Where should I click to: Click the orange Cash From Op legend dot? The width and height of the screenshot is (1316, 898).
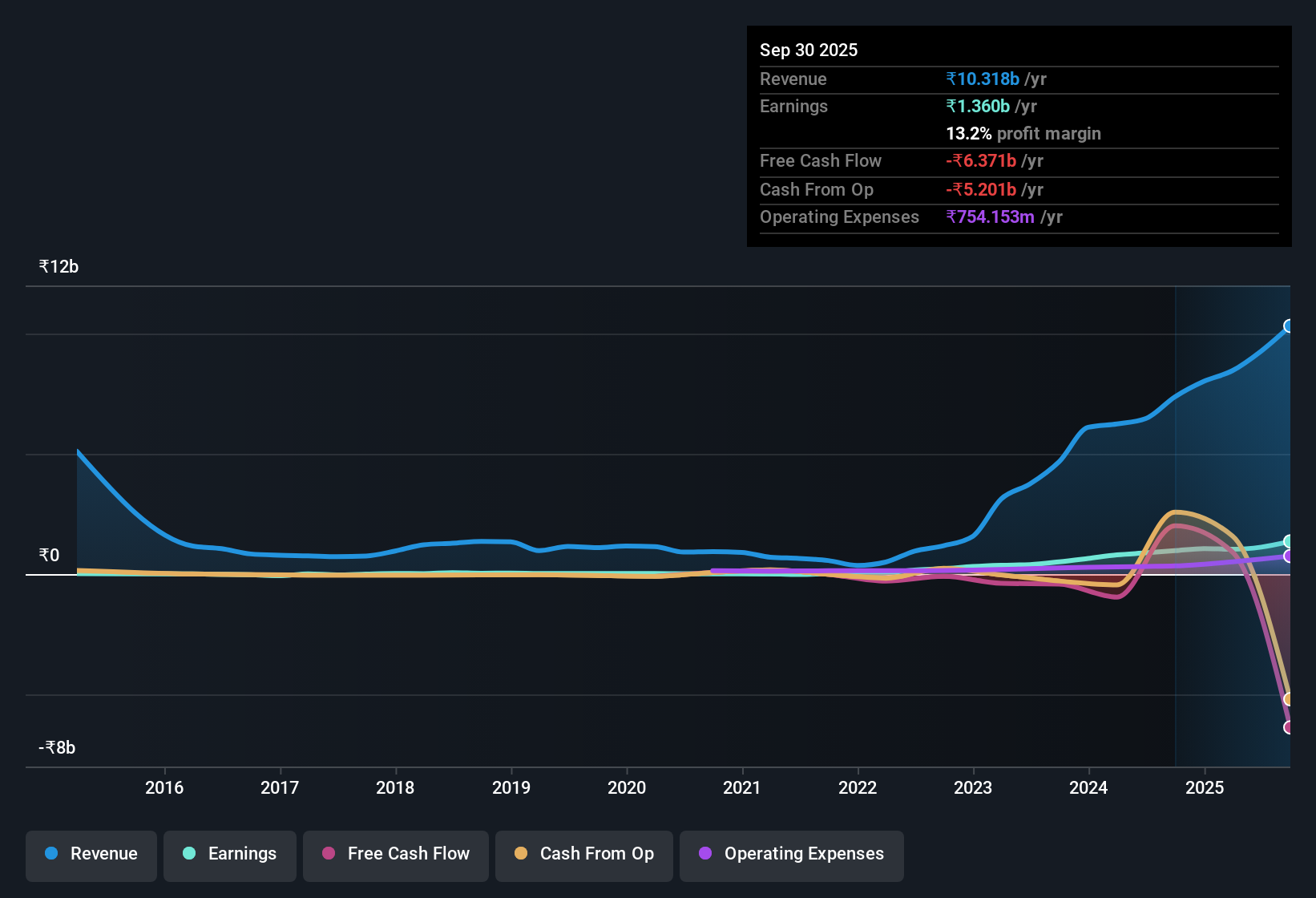521,854
